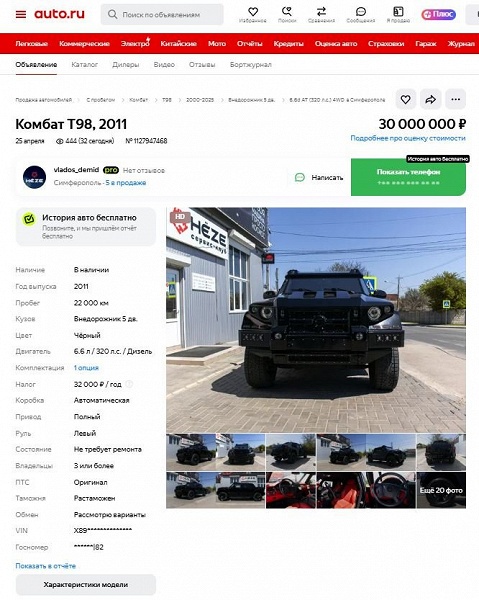The height and width of the screenshot is (600, 479).
Task: Focus the Поиск по объявлениям search field
Action: [162, 15]
